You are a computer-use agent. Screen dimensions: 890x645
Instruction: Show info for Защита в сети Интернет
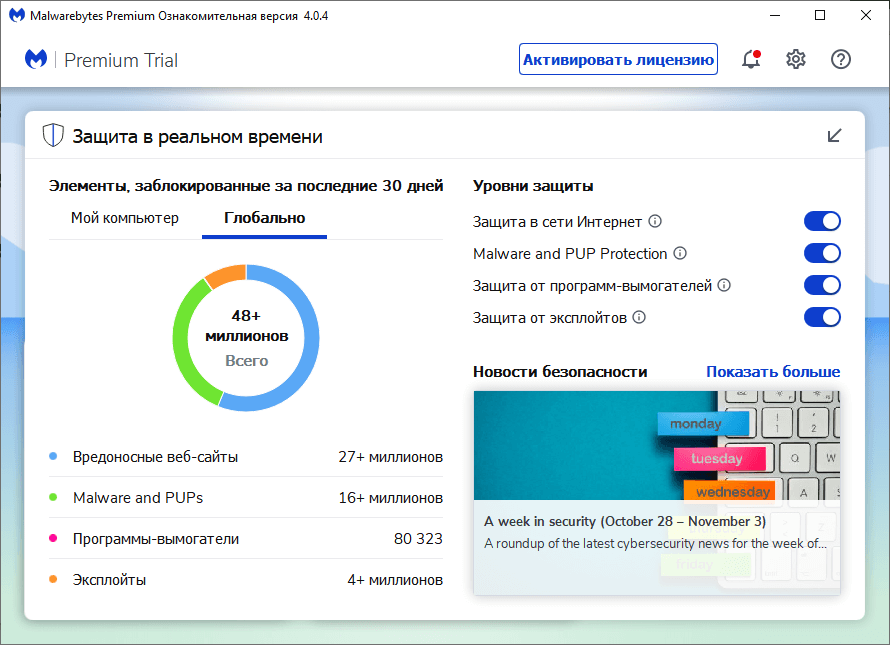point(655,221)
